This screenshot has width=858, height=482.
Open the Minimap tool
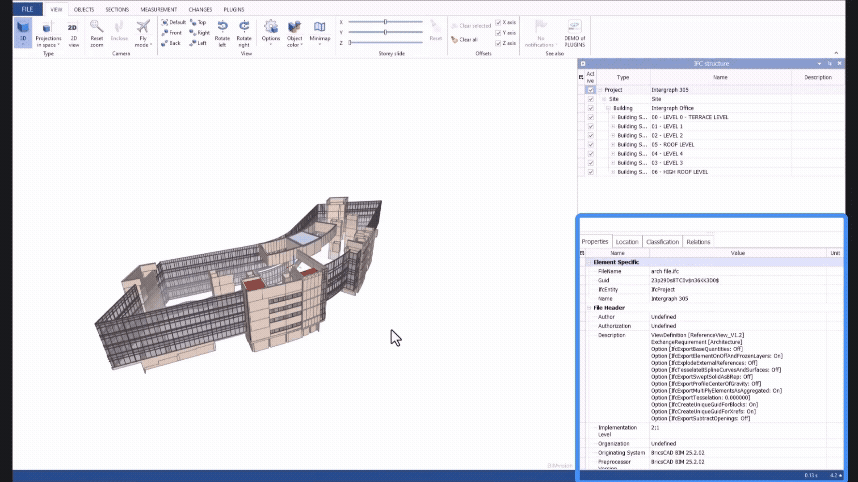click(319, 32)
